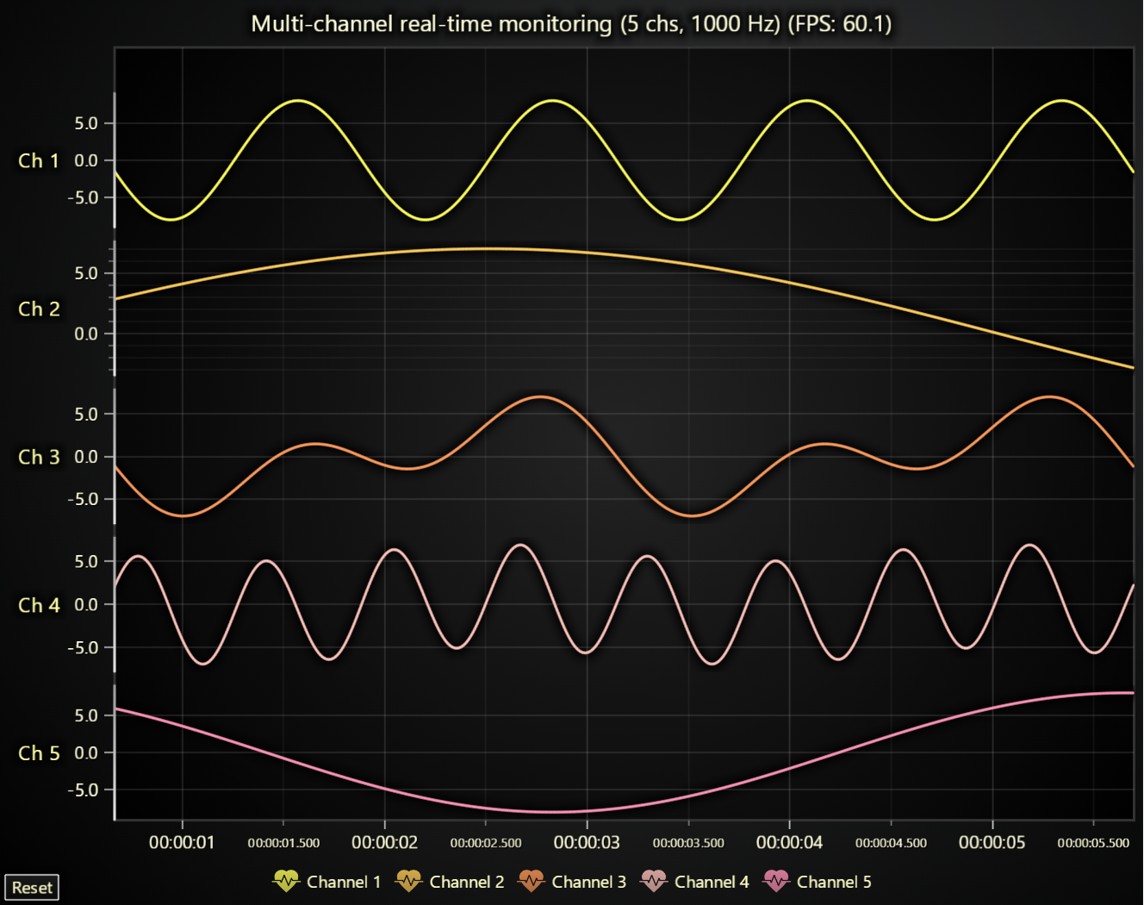Click the 00:00:03.500 minor tick label

coord(688,843)
